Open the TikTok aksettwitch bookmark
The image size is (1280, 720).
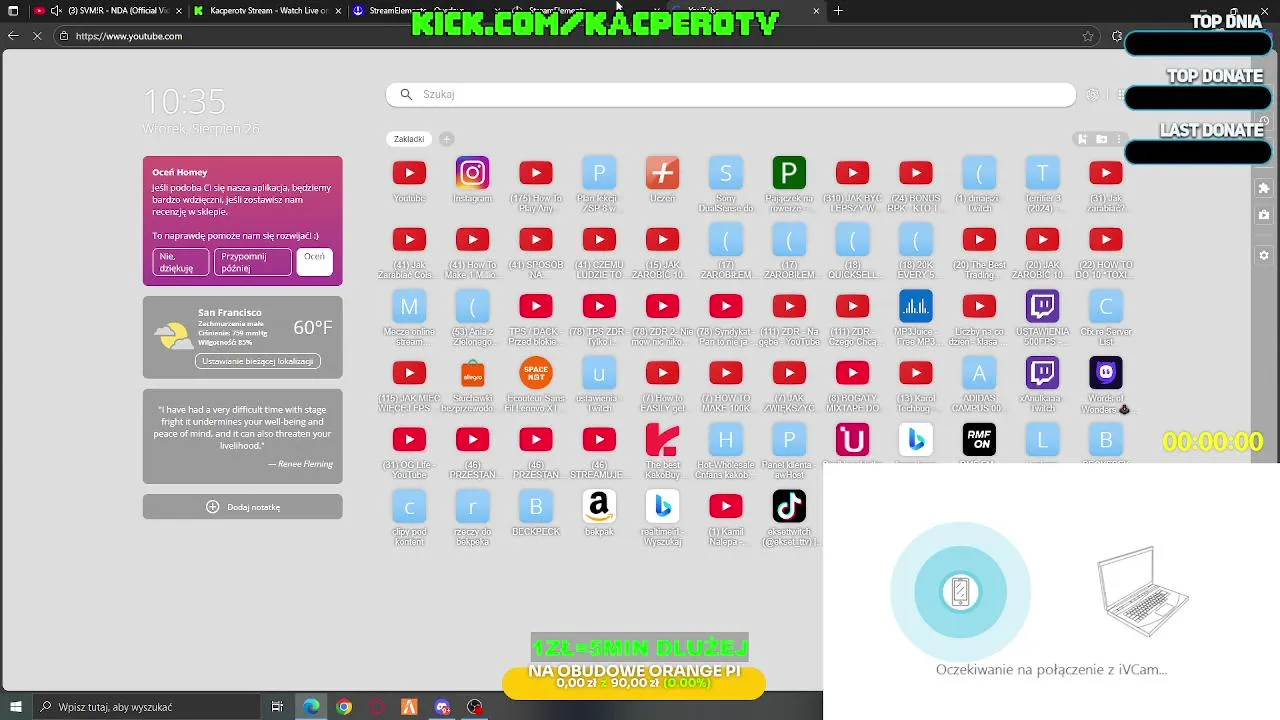789,506
